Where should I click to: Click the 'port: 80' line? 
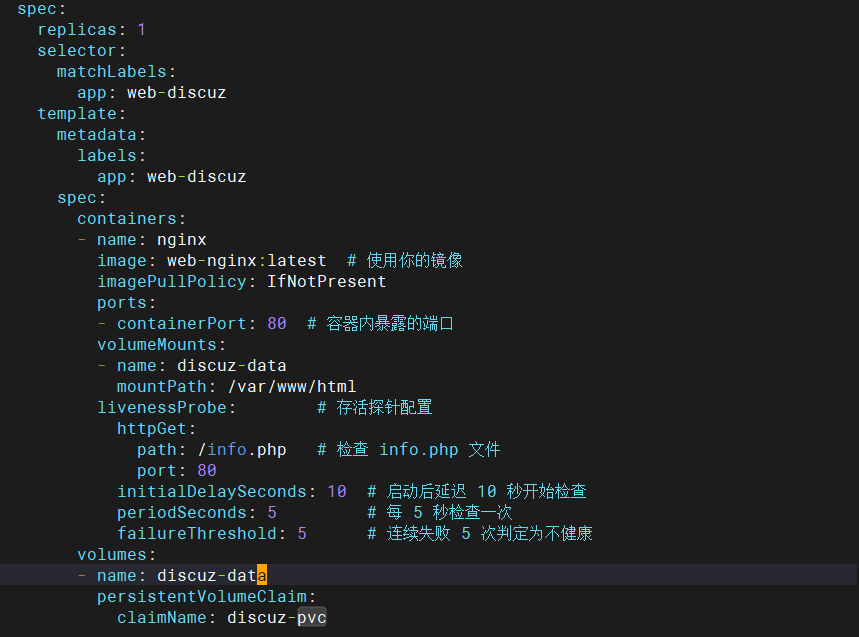tap(176, 470)
